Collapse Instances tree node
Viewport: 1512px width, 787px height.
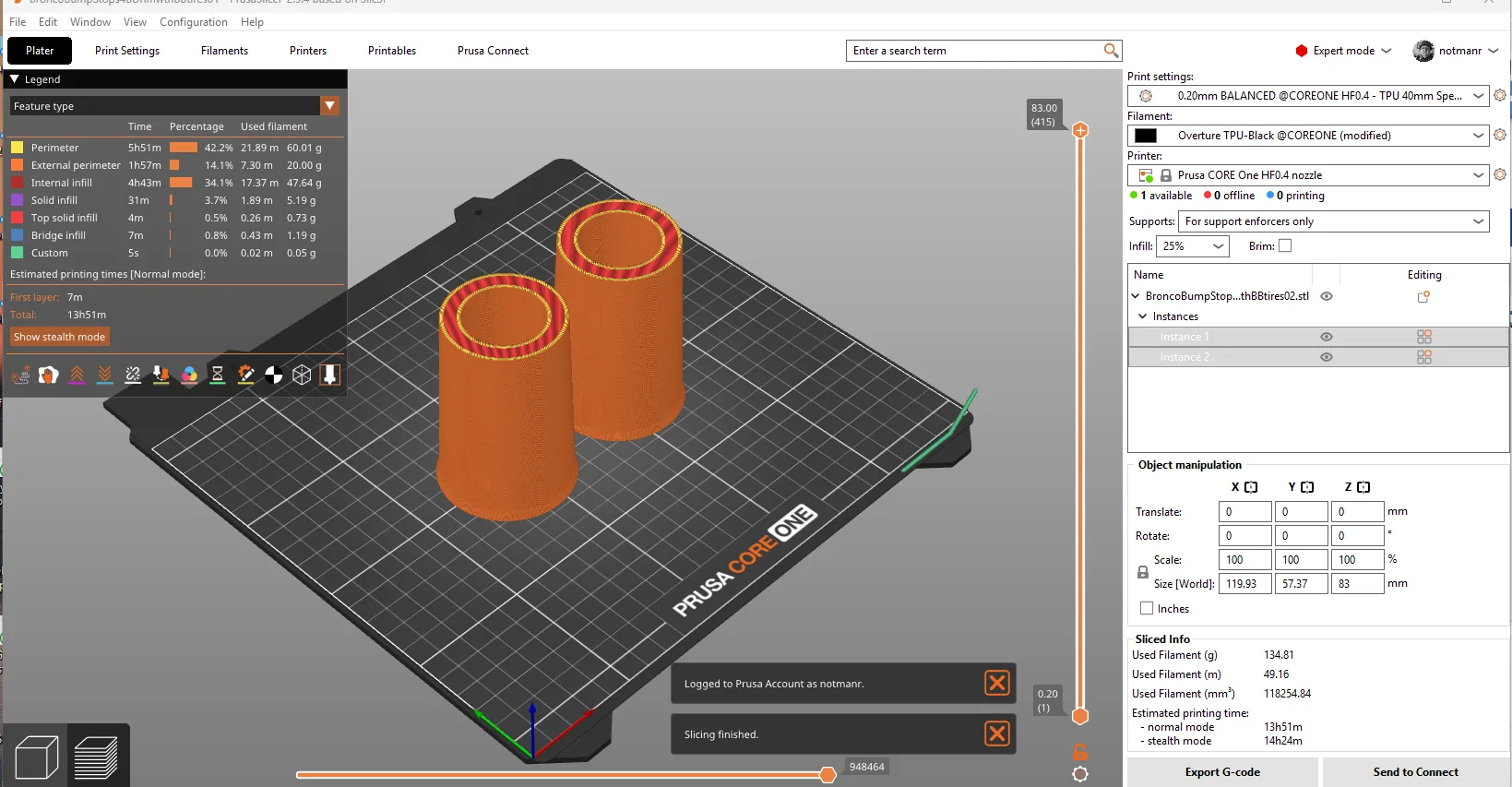tap(1142, 316)
